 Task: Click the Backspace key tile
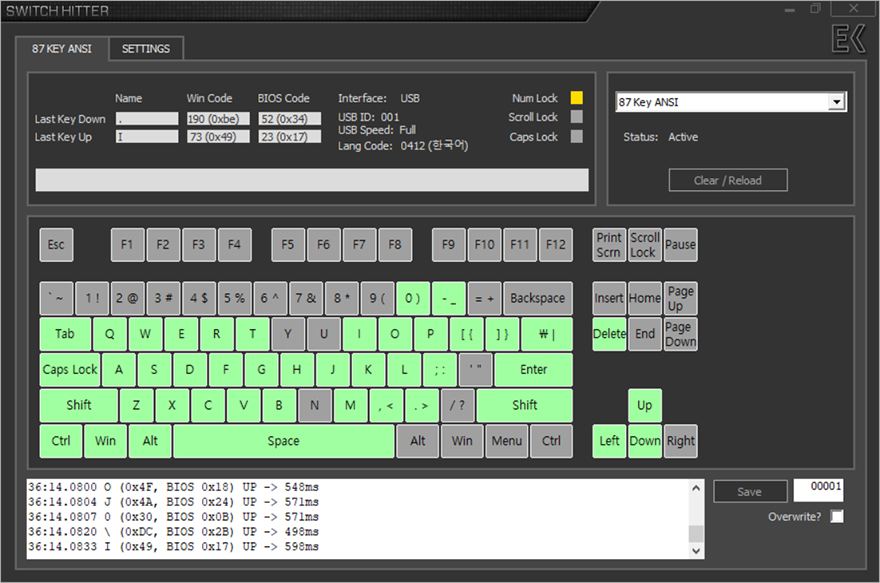[538, 298]
